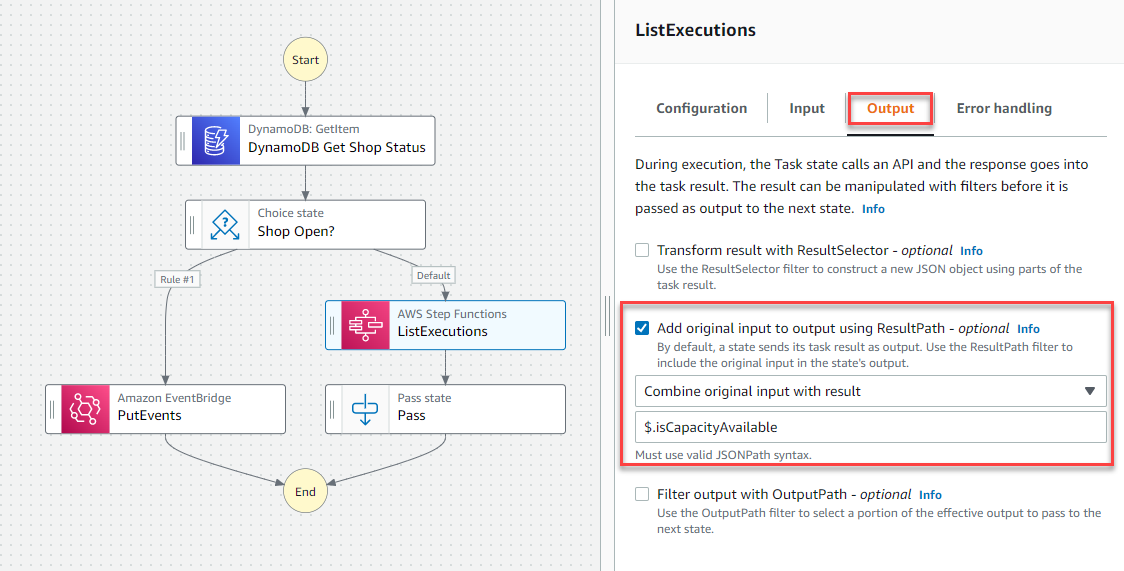Select the Start node circle
The height and width of the screenshot is (571, 1124).
point(305,59)
